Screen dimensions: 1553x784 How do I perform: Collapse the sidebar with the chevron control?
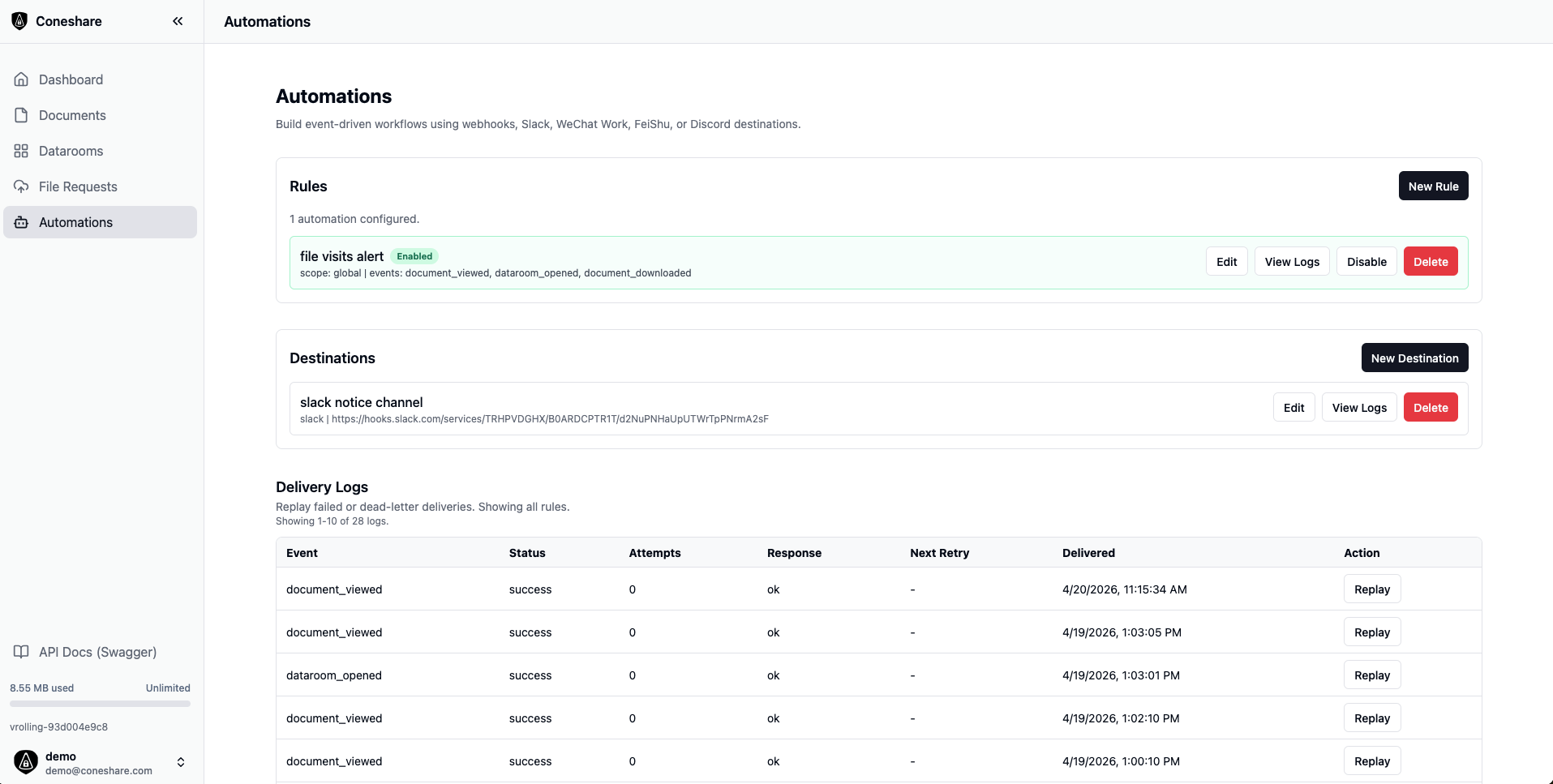tap(178, 21)
